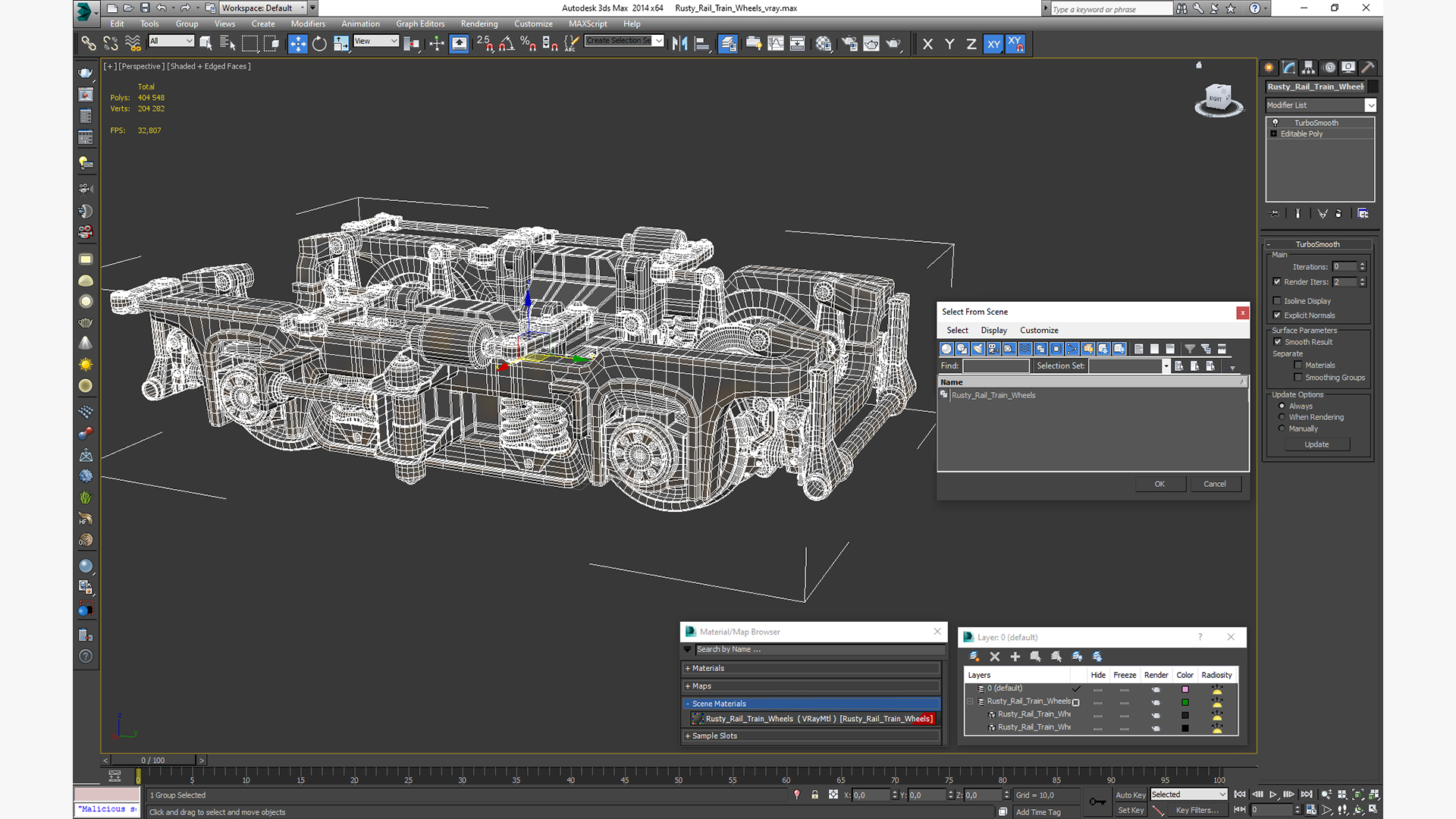Open the Key mode Selected dropdown

(1188, 795)
